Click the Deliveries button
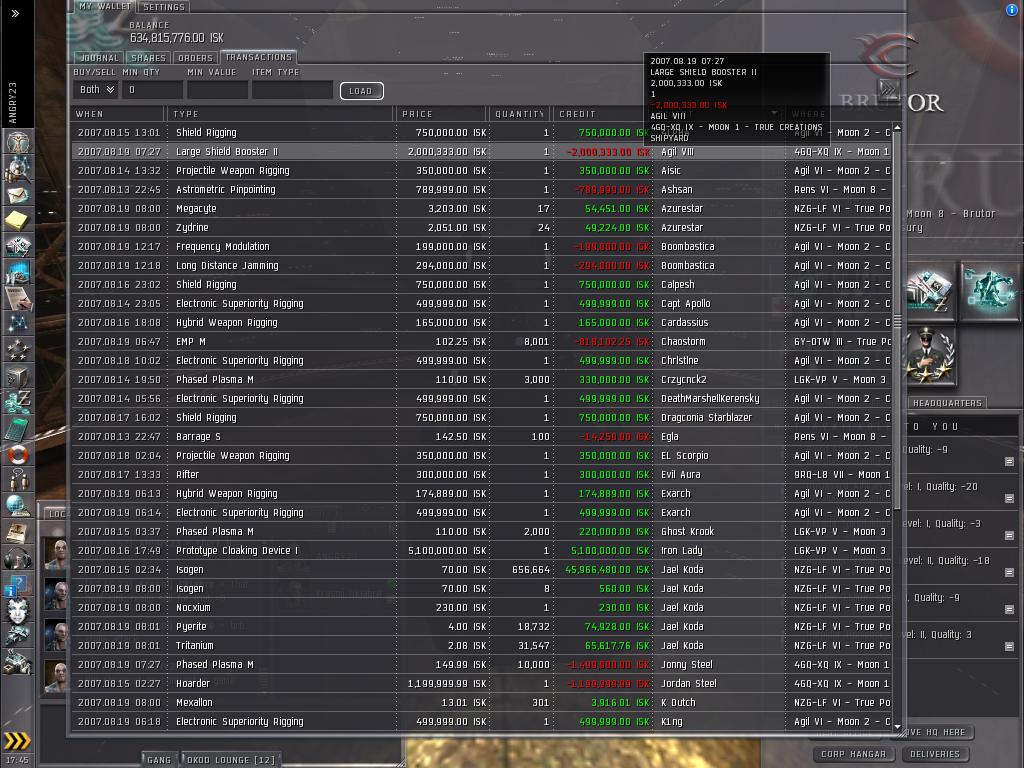Viewport: 1024px width, 768px height. [x=935, y=754]
